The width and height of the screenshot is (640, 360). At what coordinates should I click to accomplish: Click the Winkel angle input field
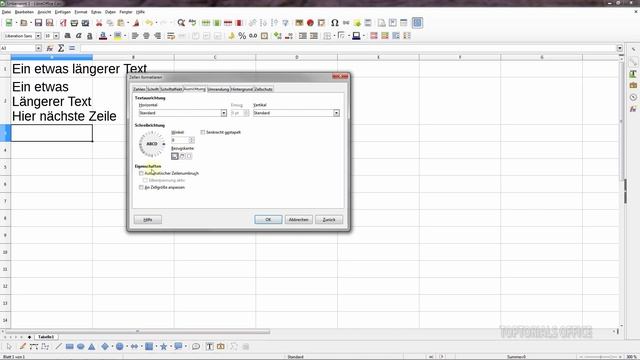click(x=180, y=140)
